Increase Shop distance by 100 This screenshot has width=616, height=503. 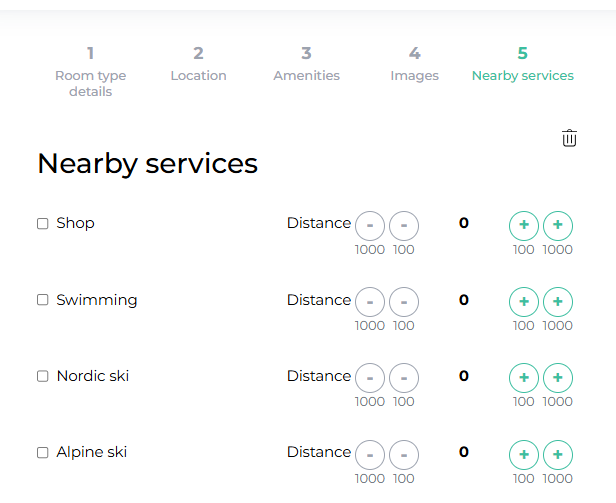coord(524,225)
